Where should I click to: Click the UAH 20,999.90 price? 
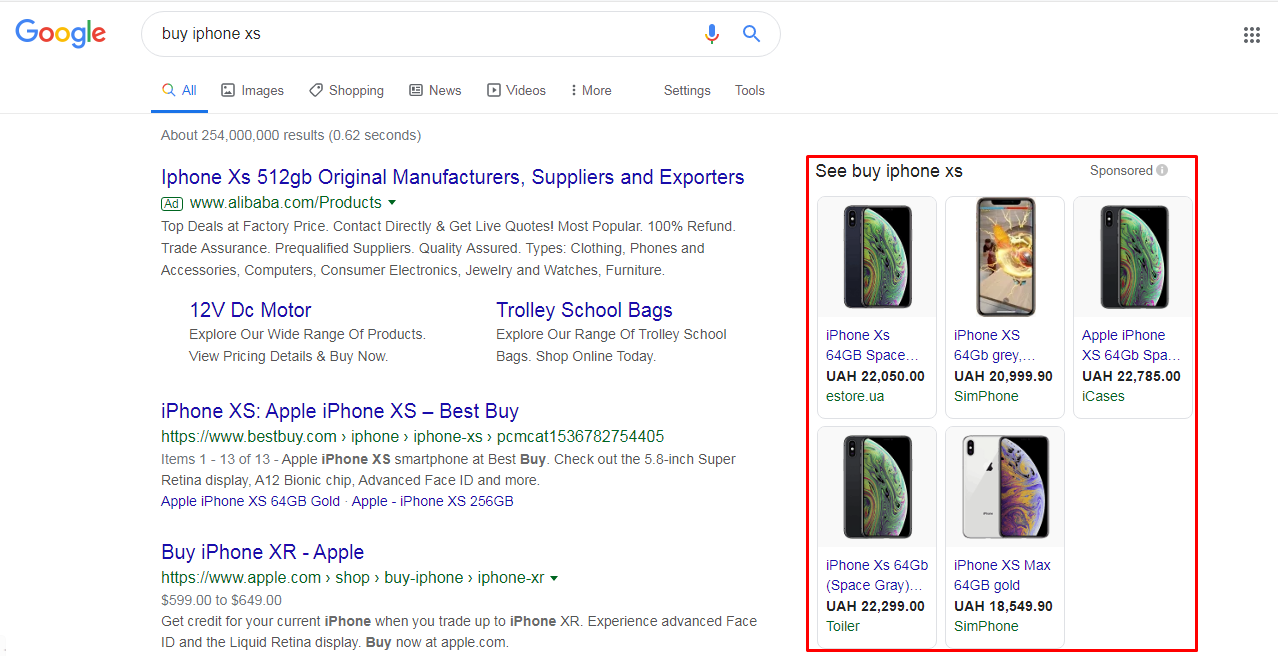(1003, 377)
